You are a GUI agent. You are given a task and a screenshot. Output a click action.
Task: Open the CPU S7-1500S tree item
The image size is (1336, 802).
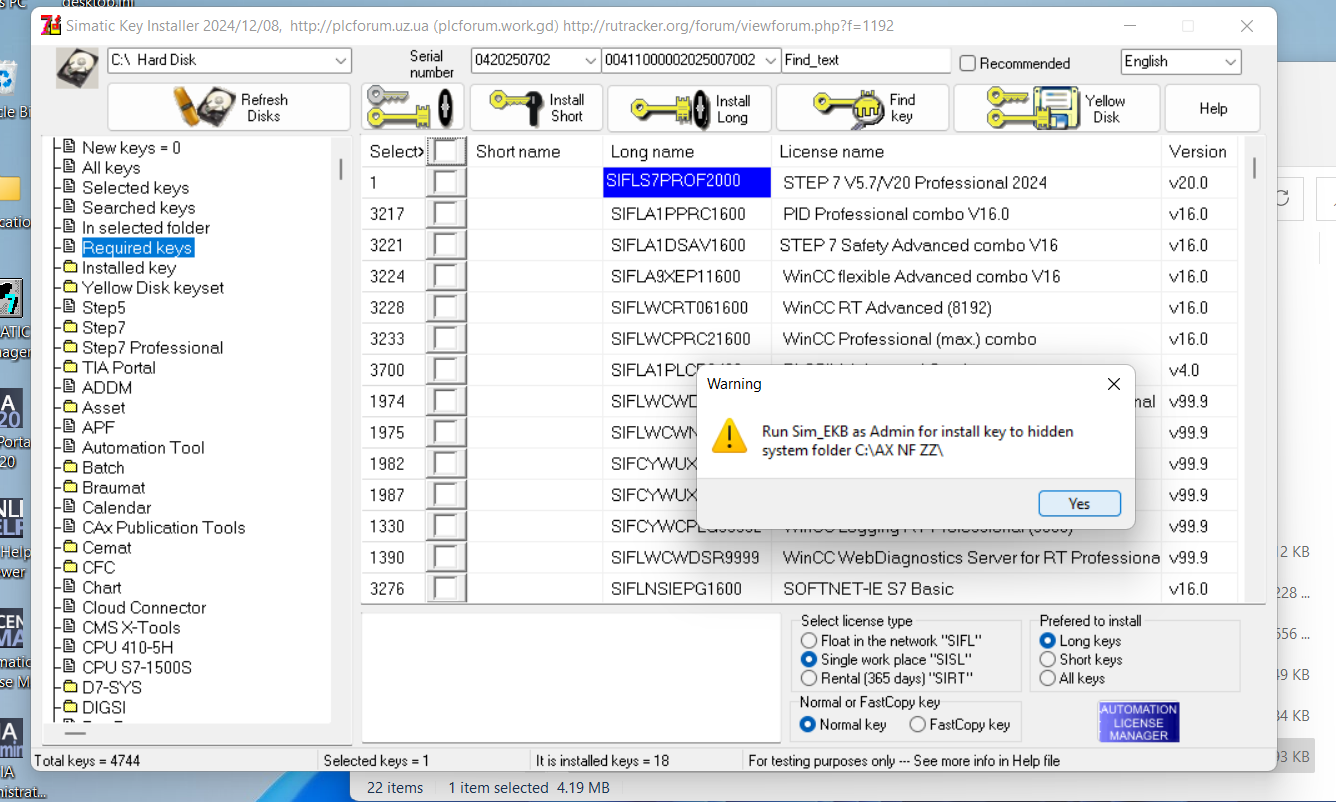point(137,668)
